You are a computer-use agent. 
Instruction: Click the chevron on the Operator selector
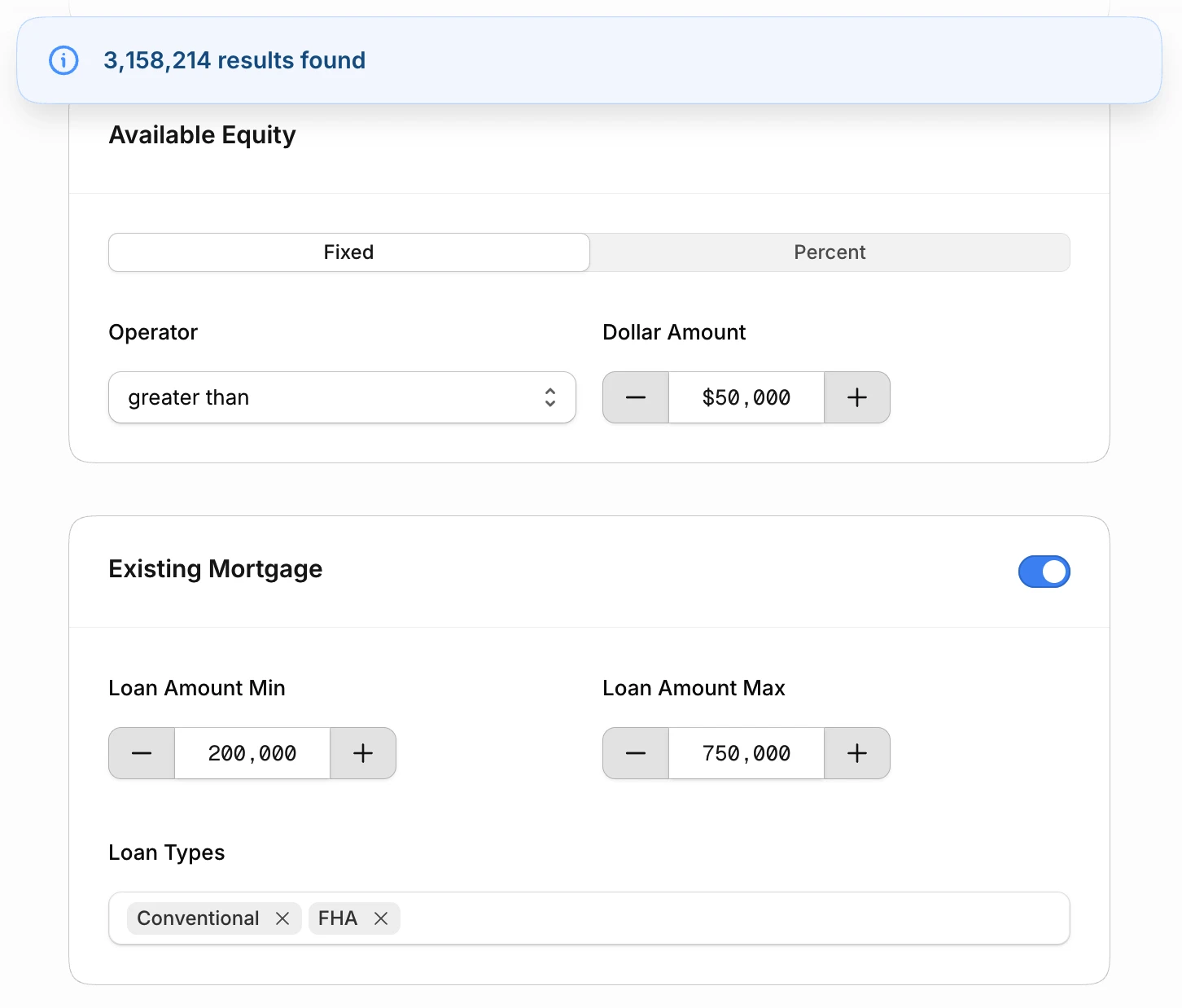tap(550, 397)
